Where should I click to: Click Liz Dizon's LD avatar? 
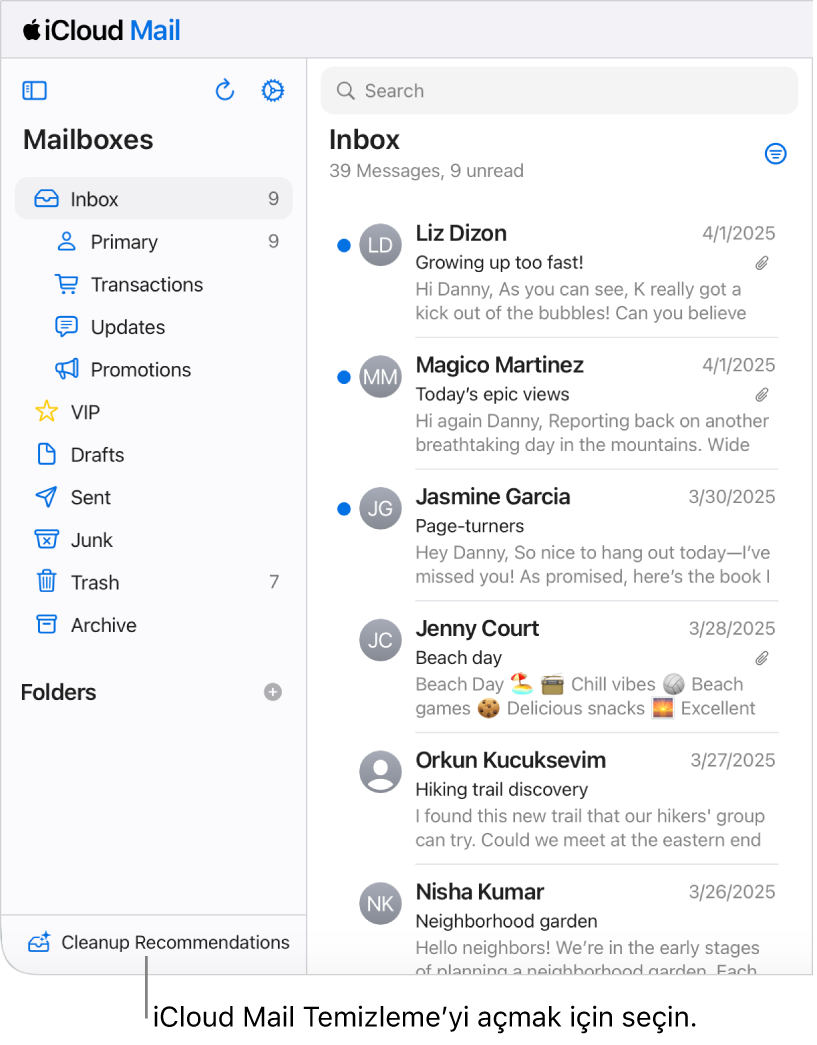tap(381, 245)
